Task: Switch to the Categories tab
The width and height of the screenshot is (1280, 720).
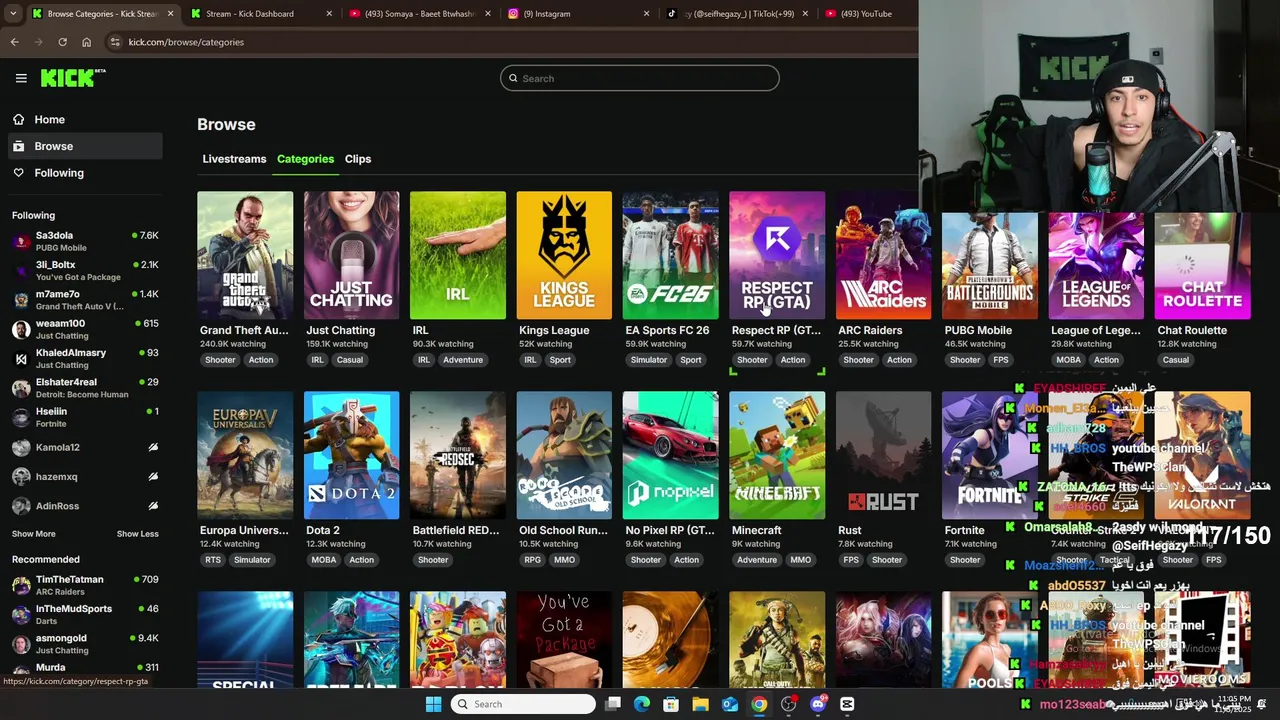Action: point(305,159)
